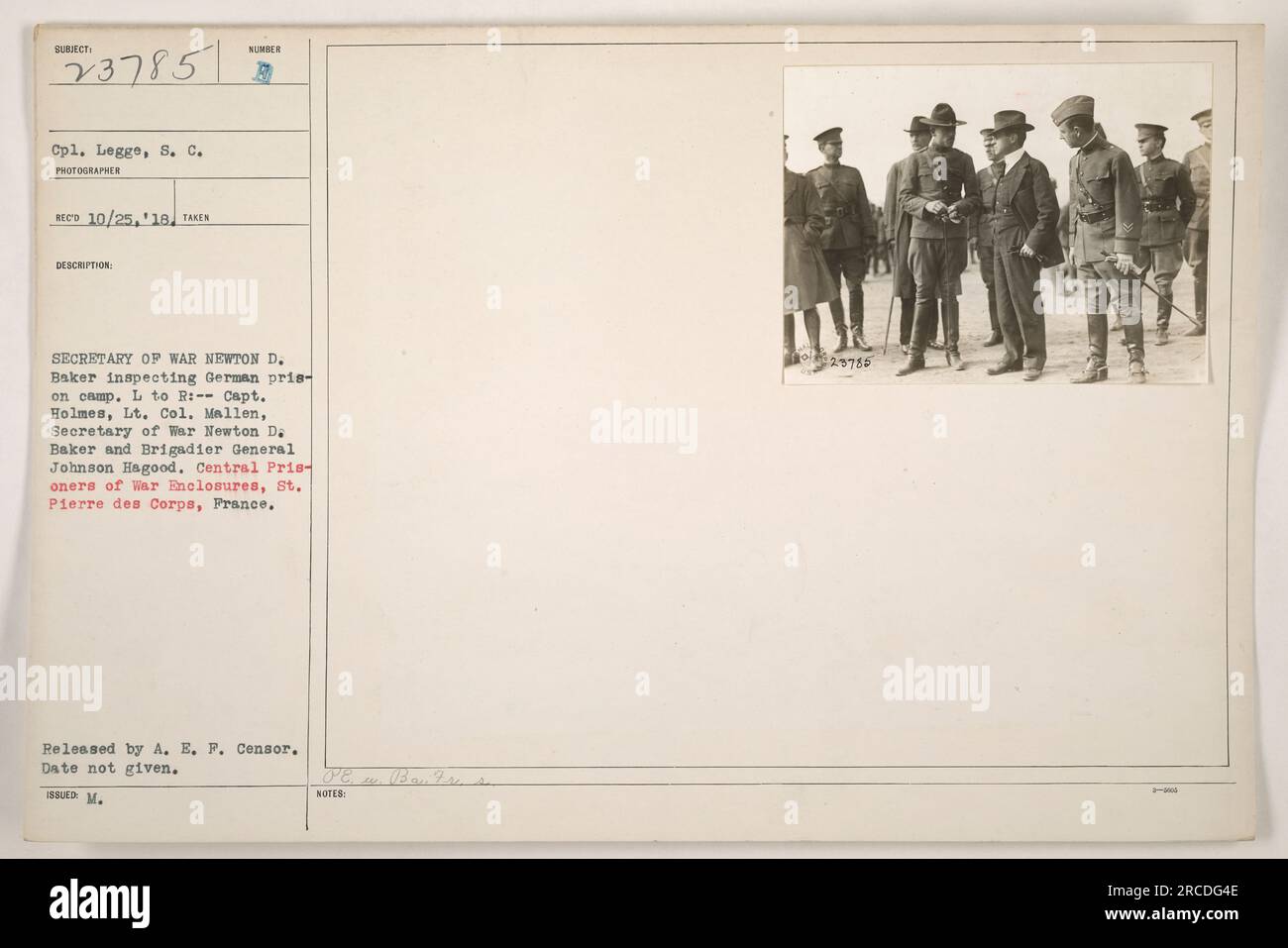Screen dimensions: 1288x948
Task: Click the text Holmes, Lt. Col. Mallen,
Action: 159,413
